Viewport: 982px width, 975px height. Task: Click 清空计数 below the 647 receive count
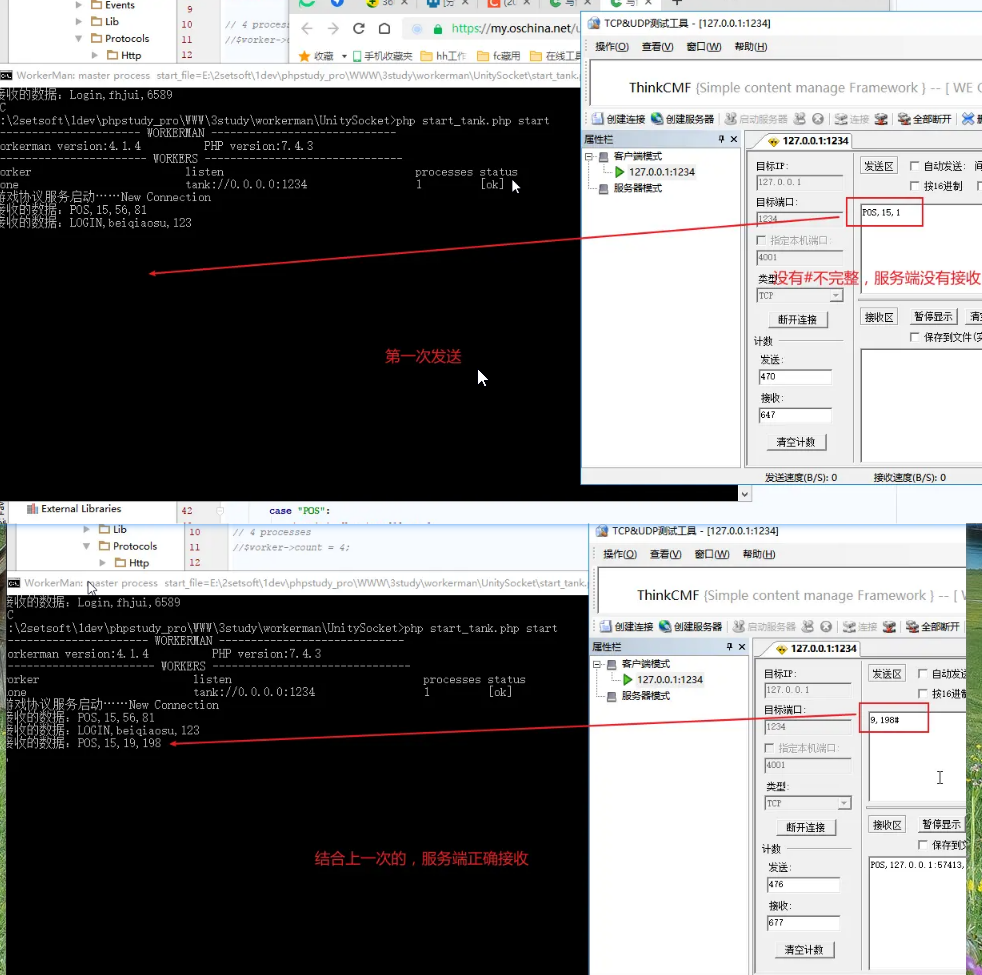click(796, 442)
